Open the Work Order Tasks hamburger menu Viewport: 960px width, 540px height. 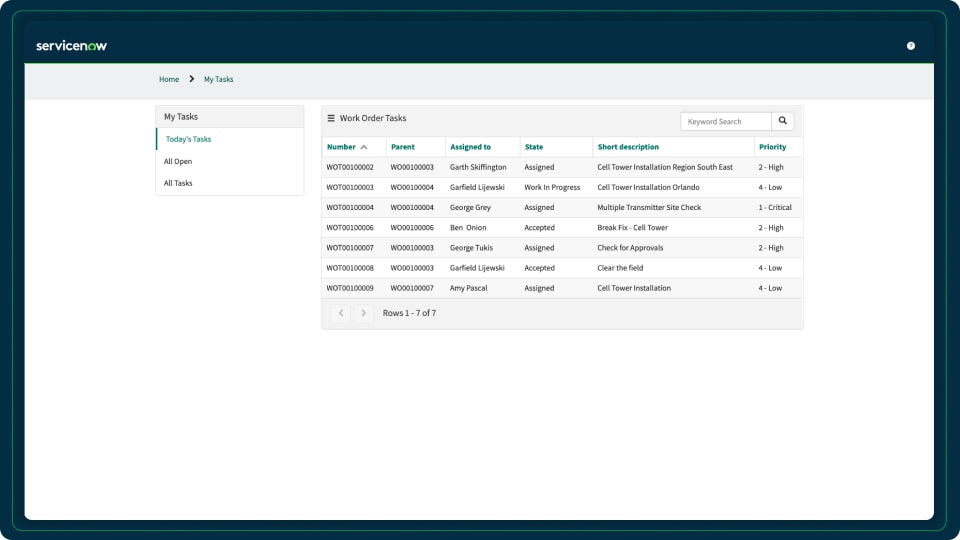(331, 118)
